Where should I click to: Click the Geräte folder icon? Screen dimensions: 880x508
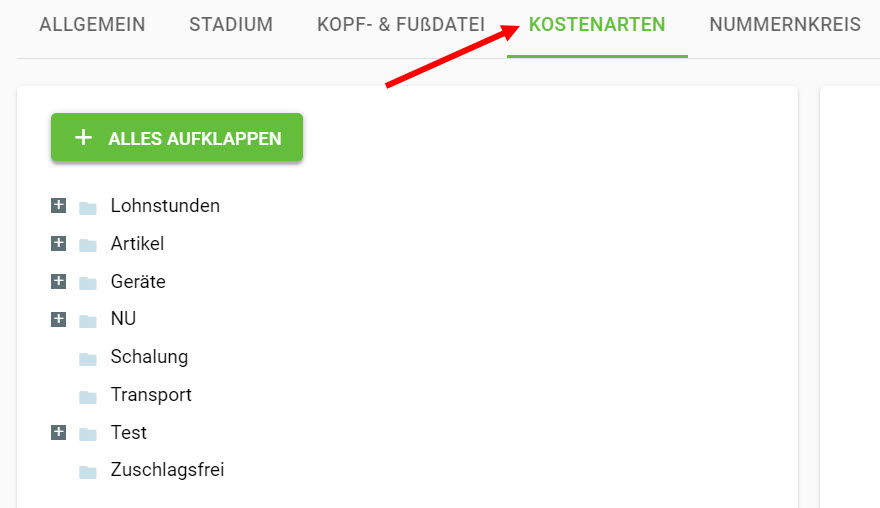[88, 283]
